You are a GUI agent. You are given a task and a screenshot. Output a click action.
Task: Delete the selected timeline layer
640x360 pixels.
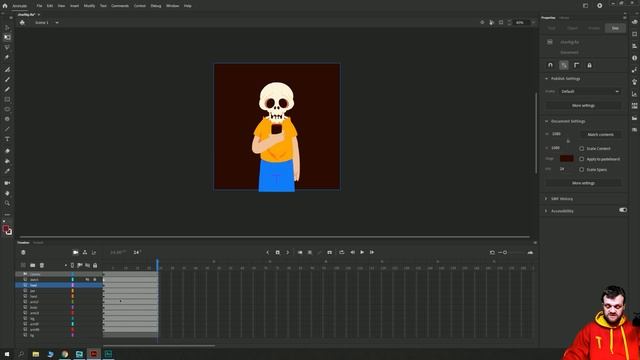(42, 265)
